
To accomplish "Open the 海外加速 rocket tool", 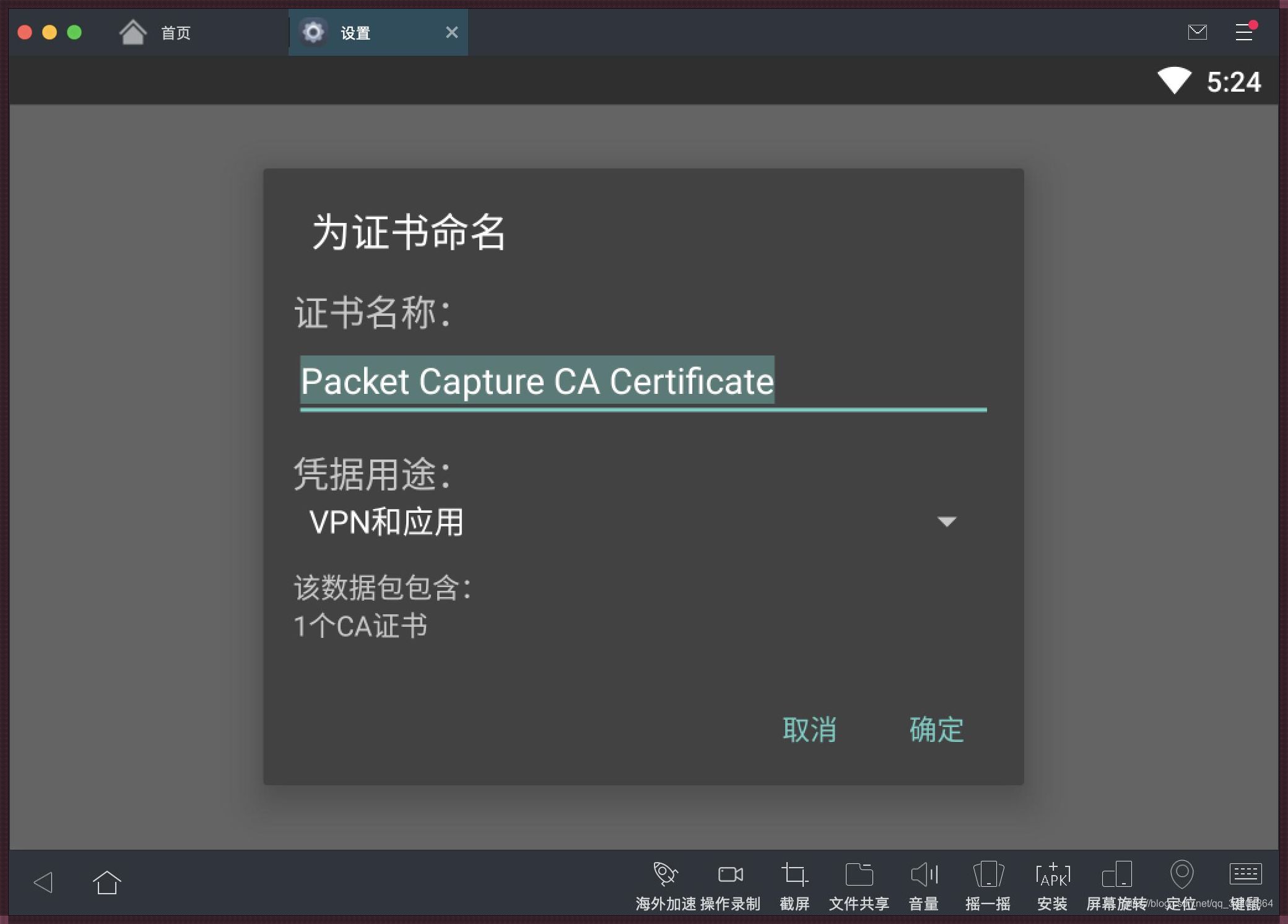I will (666, 886).
